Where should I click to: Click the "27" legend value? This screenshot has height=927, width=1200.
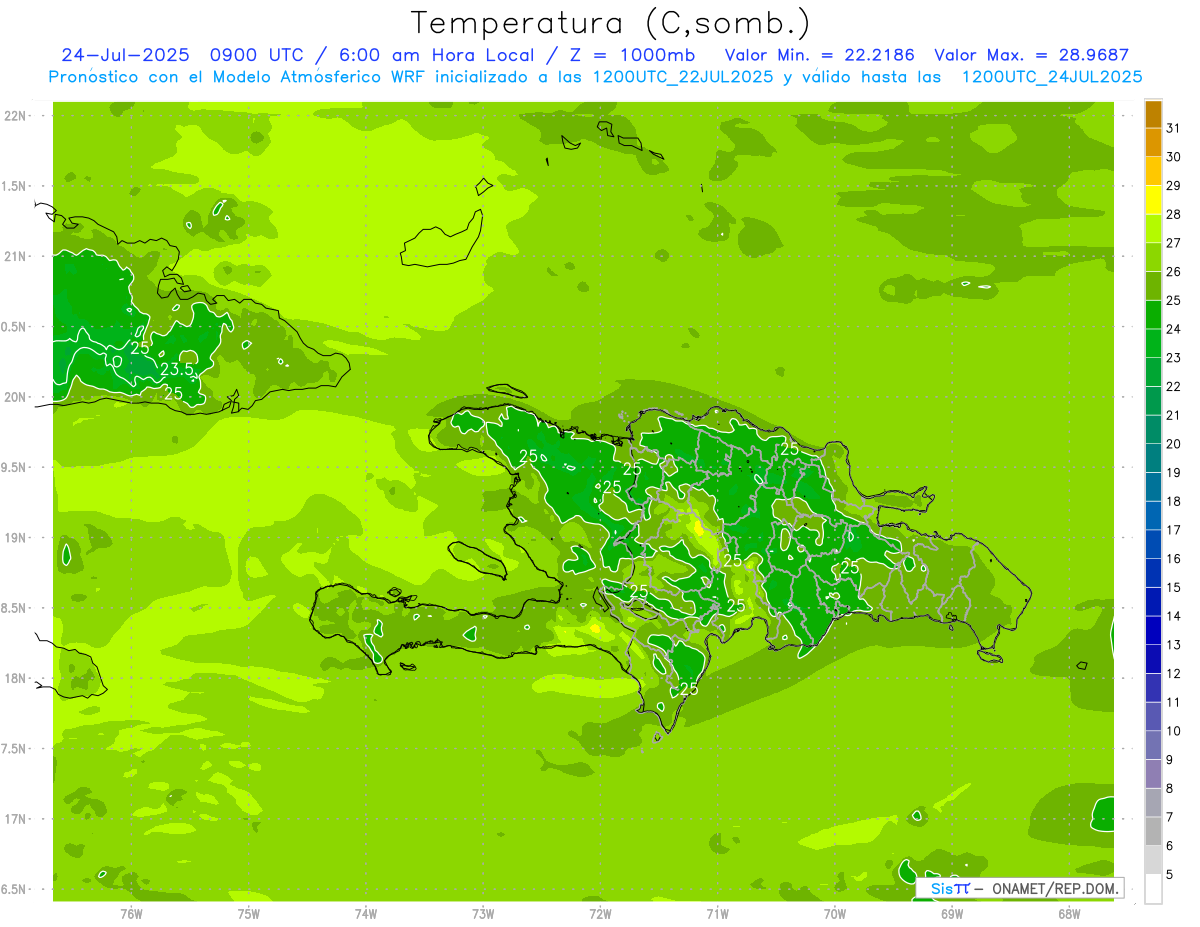pos(1174,243)
